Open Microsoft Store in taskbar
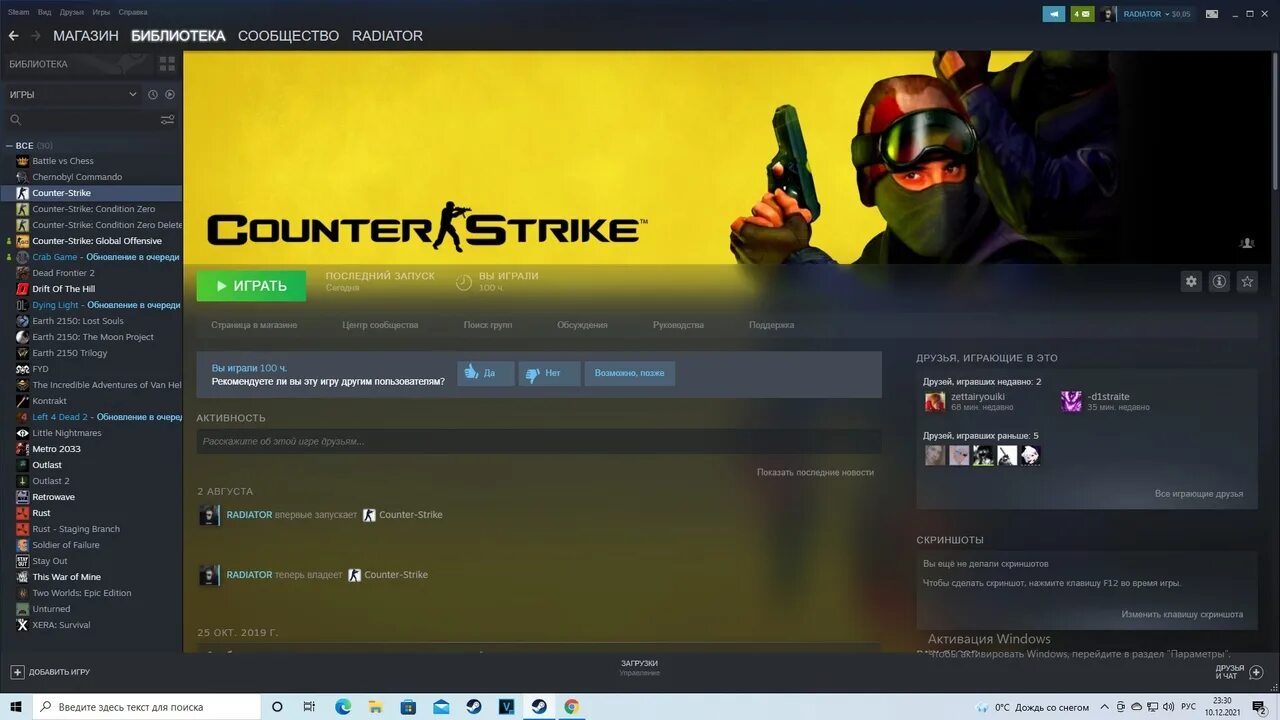 coord(408,707)
